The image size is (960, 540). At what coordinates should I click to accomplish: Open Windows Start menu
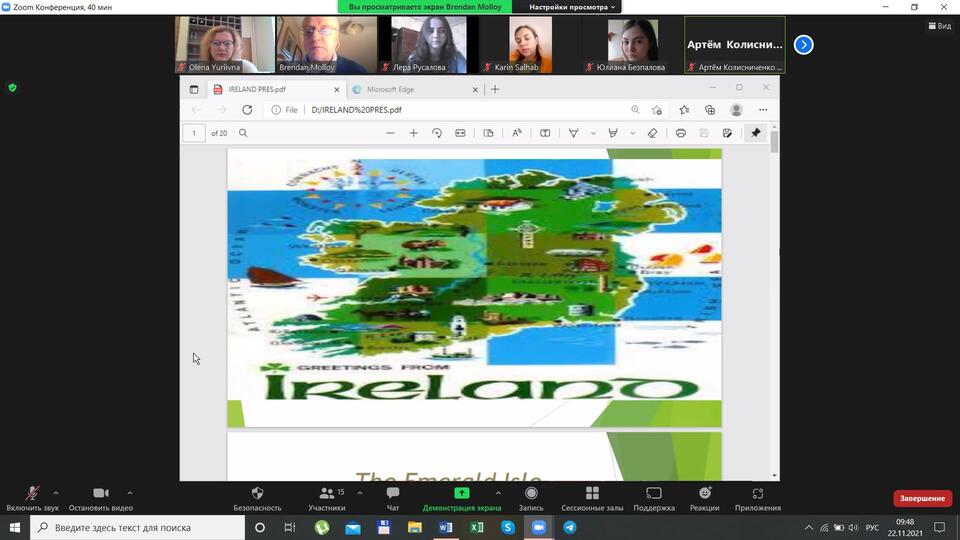15,527
